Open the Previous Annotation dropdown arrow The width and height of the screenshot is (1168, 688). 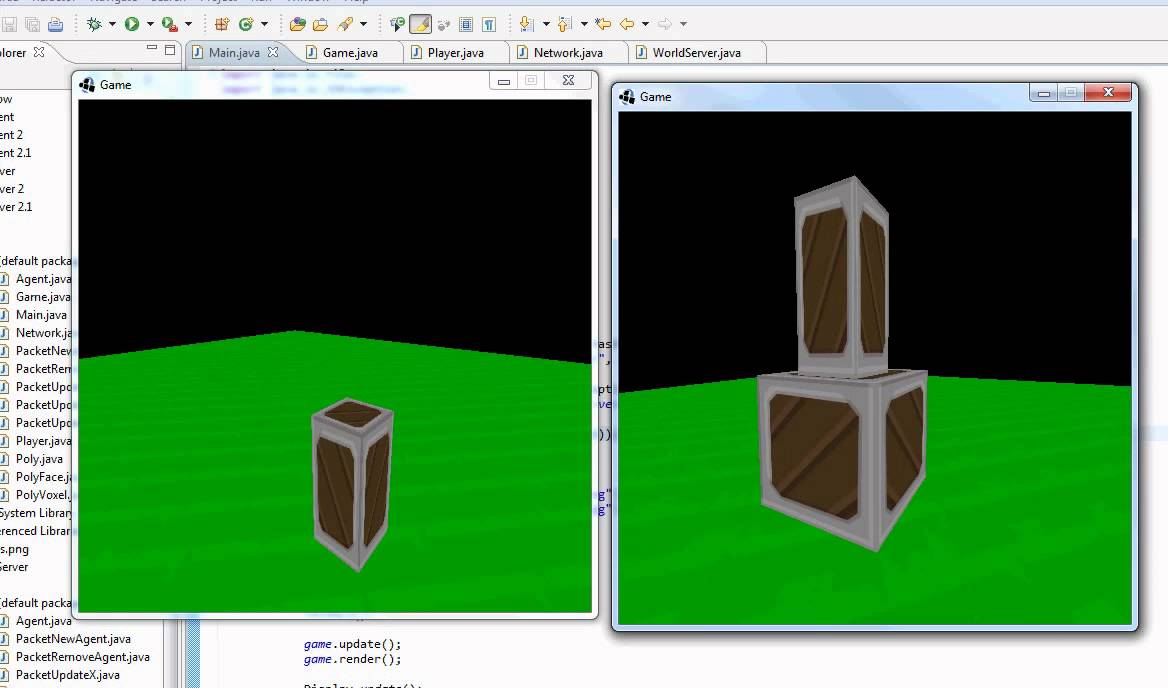point(584,25)
